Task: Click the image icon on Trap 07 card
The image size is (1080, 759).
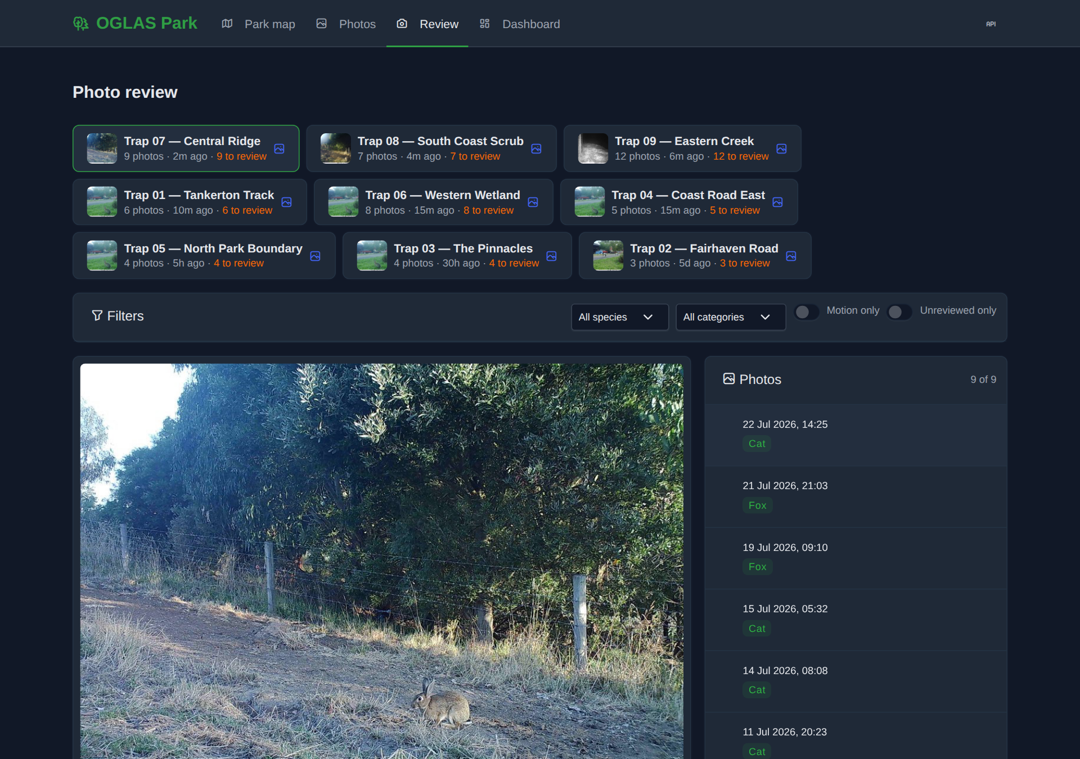Action: (279, 149)
